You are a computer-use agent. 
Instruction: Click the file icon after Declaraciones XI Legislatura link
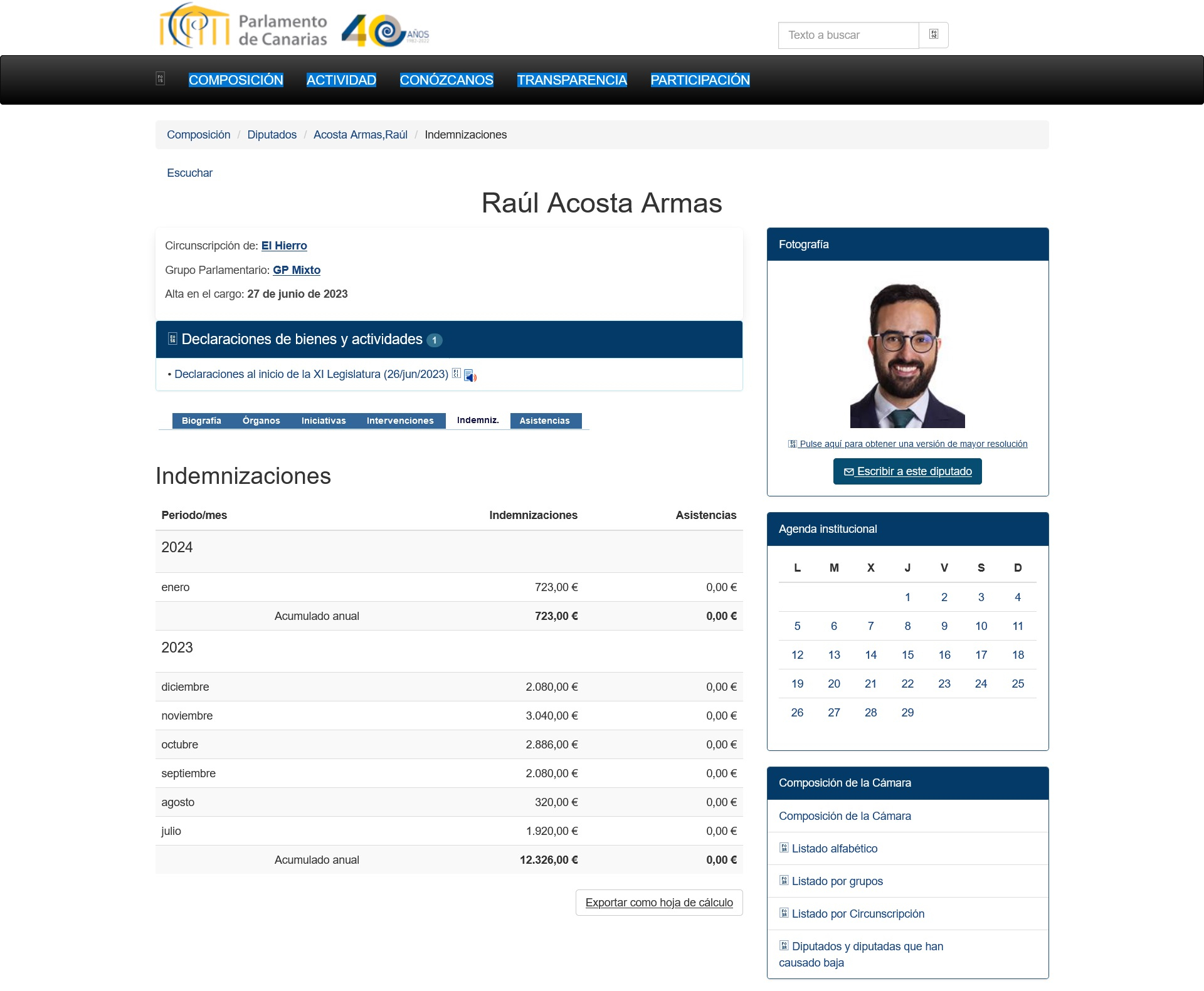point(457,374)
